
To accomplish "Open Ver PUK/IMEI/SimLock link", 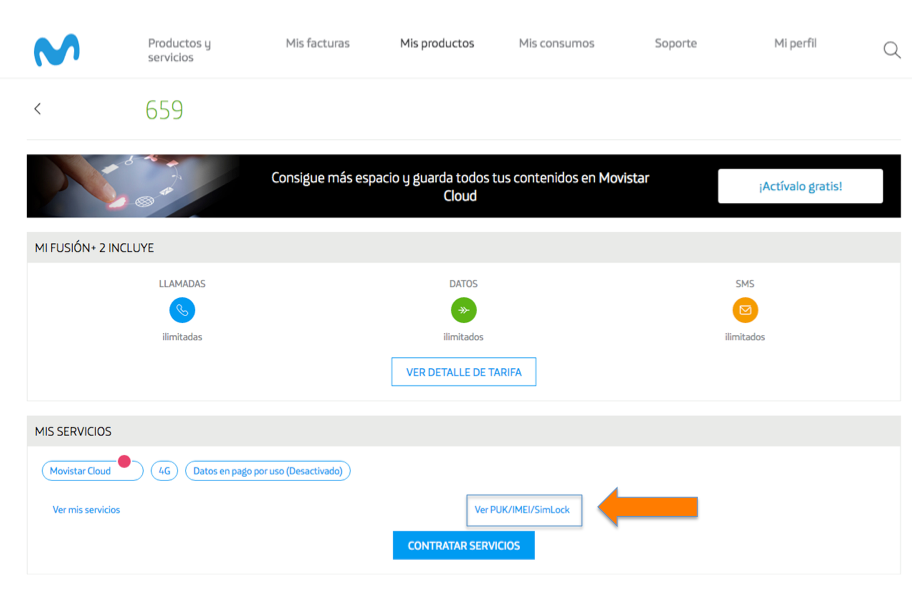I will tap(522, 510).
